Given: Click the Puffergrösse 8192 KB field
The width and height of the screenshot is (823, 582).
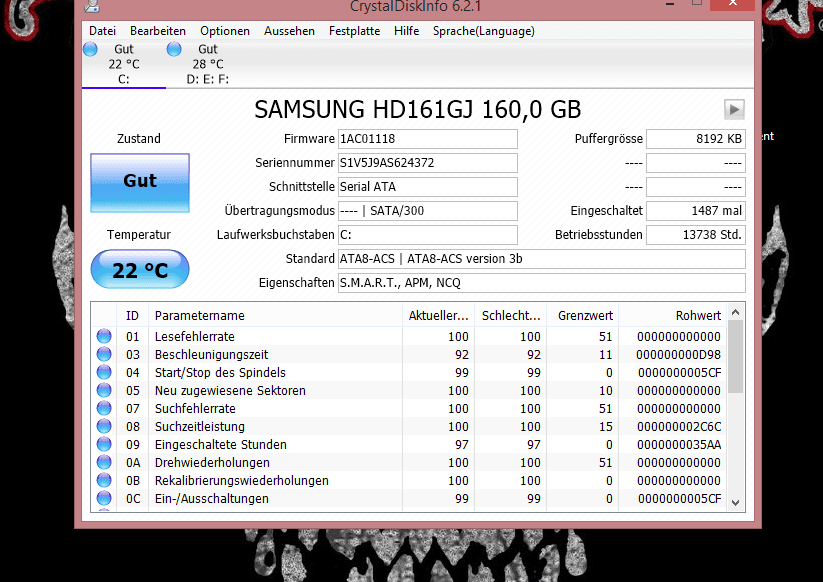Looking at the screenshot, I should (x=695, y=139).
